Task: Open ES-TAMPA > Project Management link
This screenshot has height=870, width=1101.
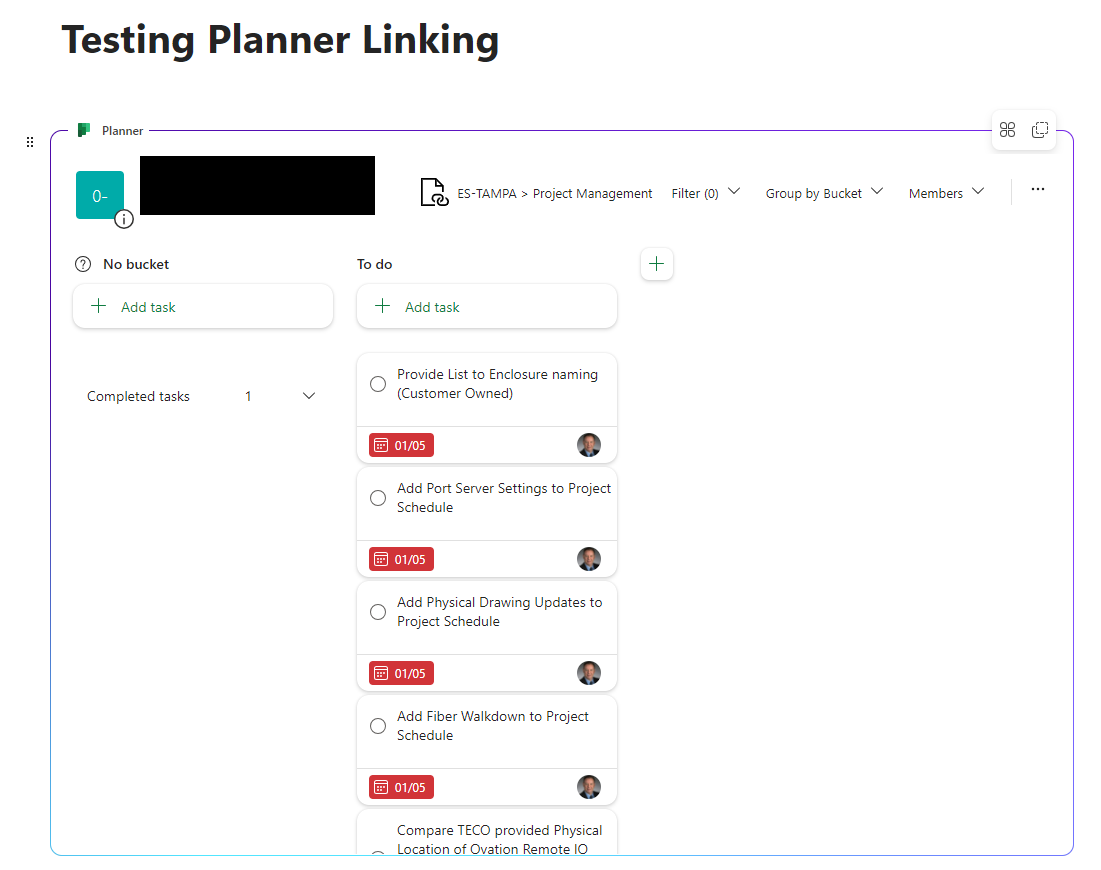Action: click(555, 193)
